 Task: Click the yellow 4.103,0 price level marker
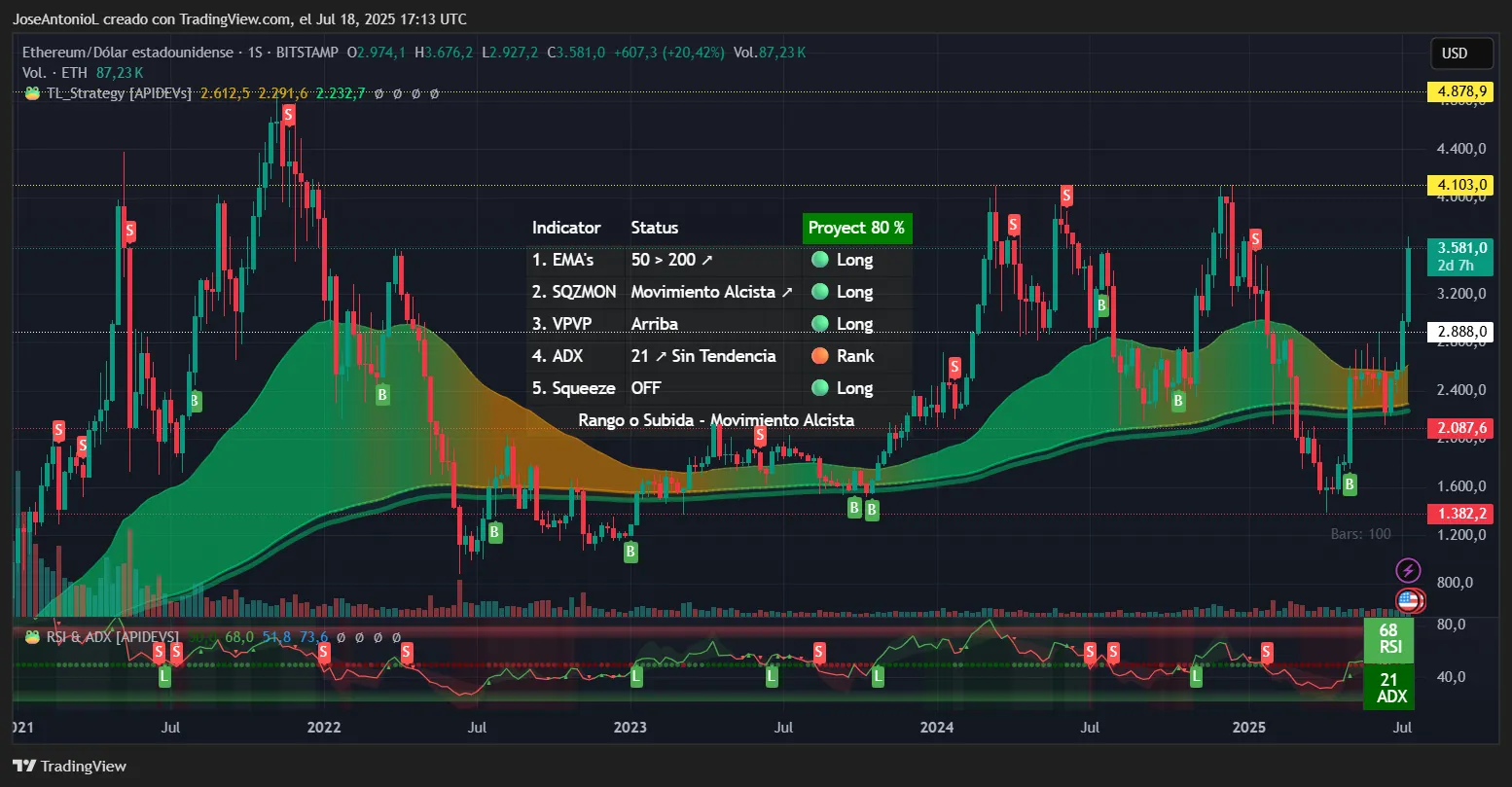point(1460,185)
